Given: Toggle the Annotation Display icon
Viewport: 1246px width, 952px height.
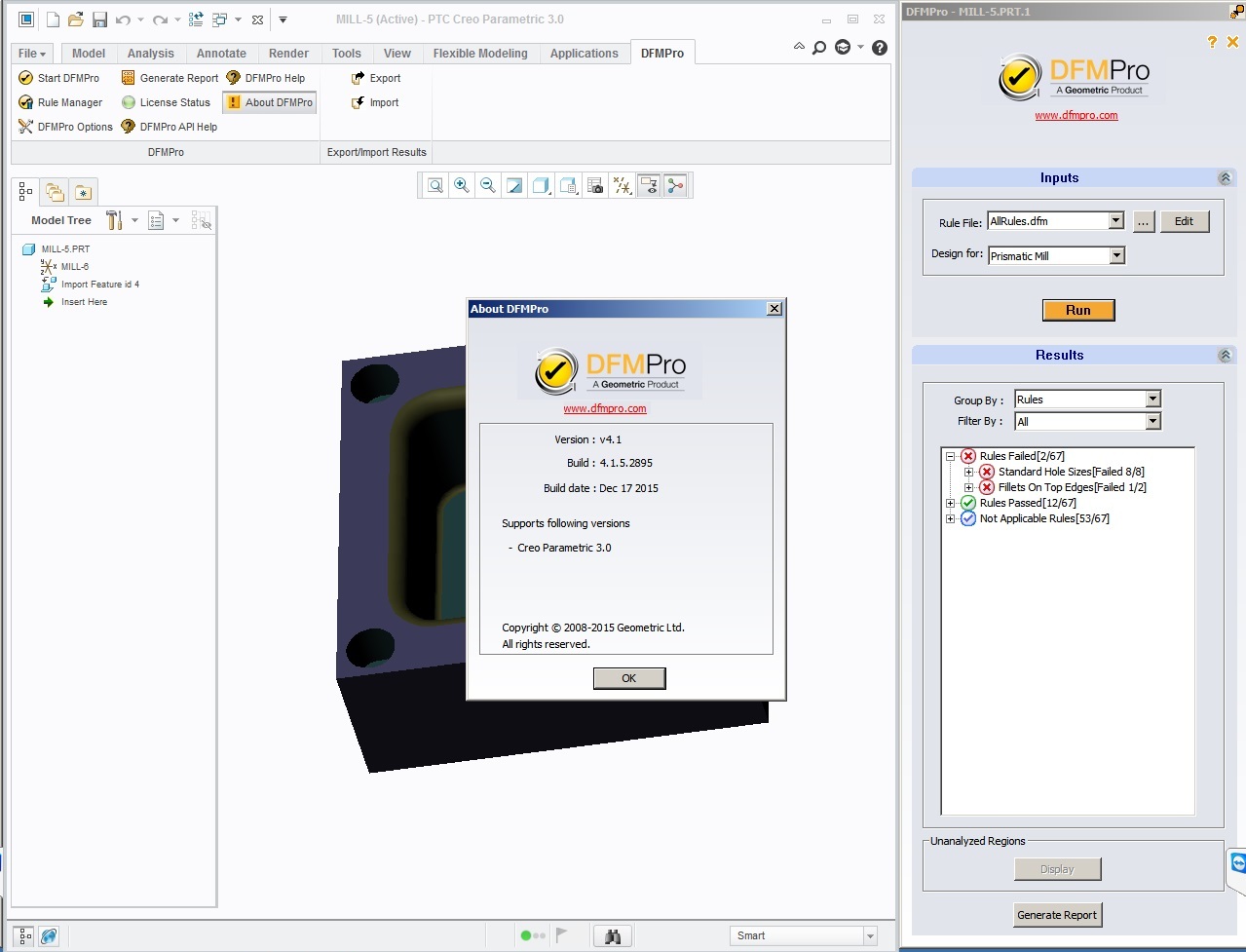Looking at the screenshot, I should pos(649,185).
